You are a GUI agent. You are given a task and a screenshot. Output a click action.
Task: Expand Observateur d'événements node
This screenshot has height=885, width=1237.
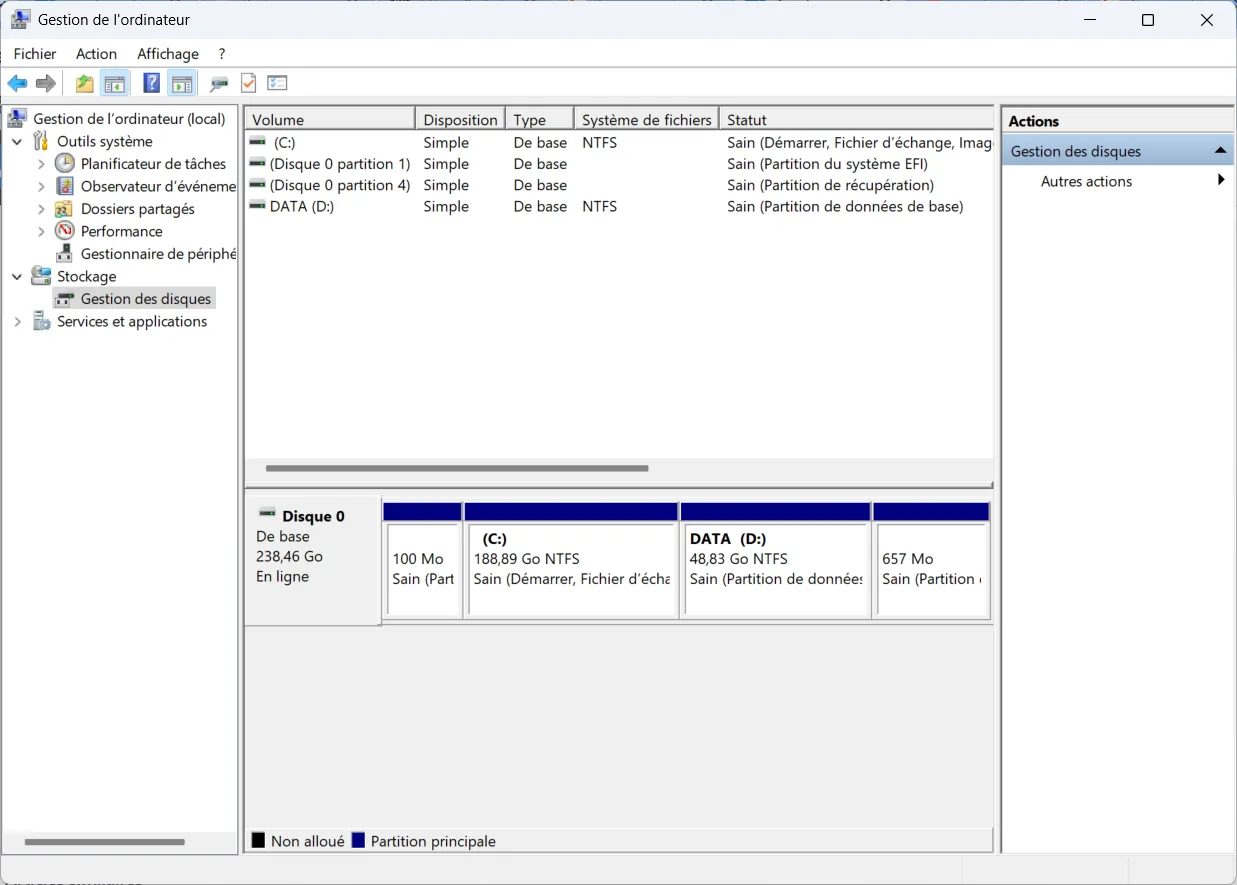pyautogui.click(x=41, y=186)
